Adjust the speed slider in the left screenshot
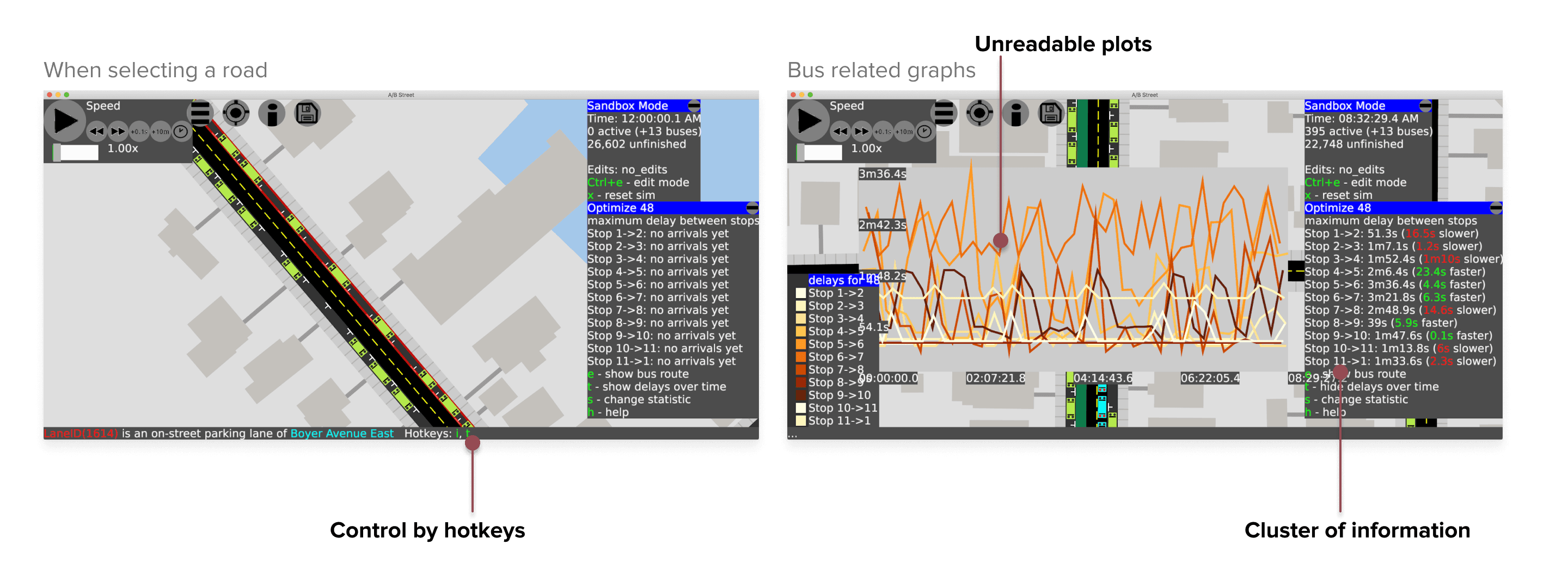The height and width of the screenshot is (569, 1568). [x=76, y=152]
